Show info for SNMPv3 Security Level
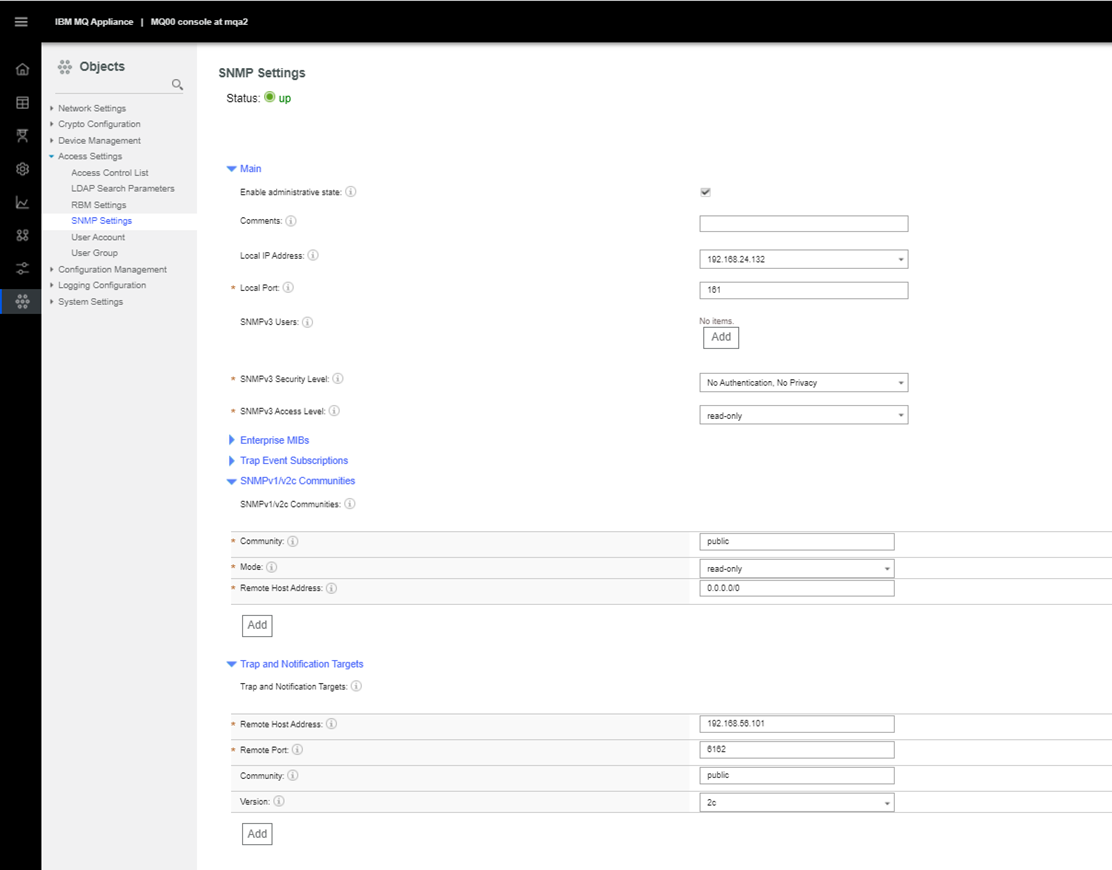 click(338, 379)
